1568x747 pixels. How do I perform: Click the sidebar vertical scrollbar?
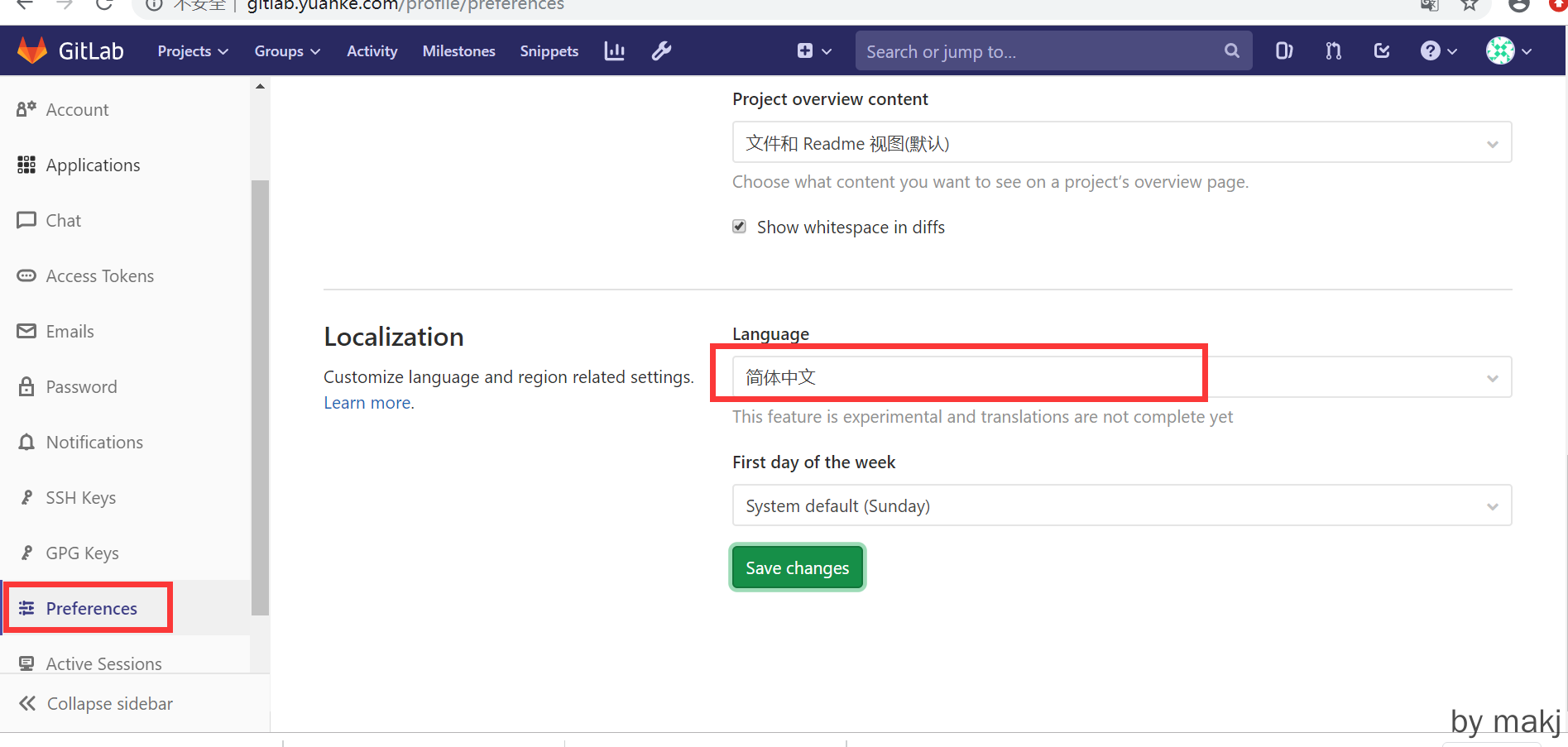pyautogui.click(x=260, y=397)
